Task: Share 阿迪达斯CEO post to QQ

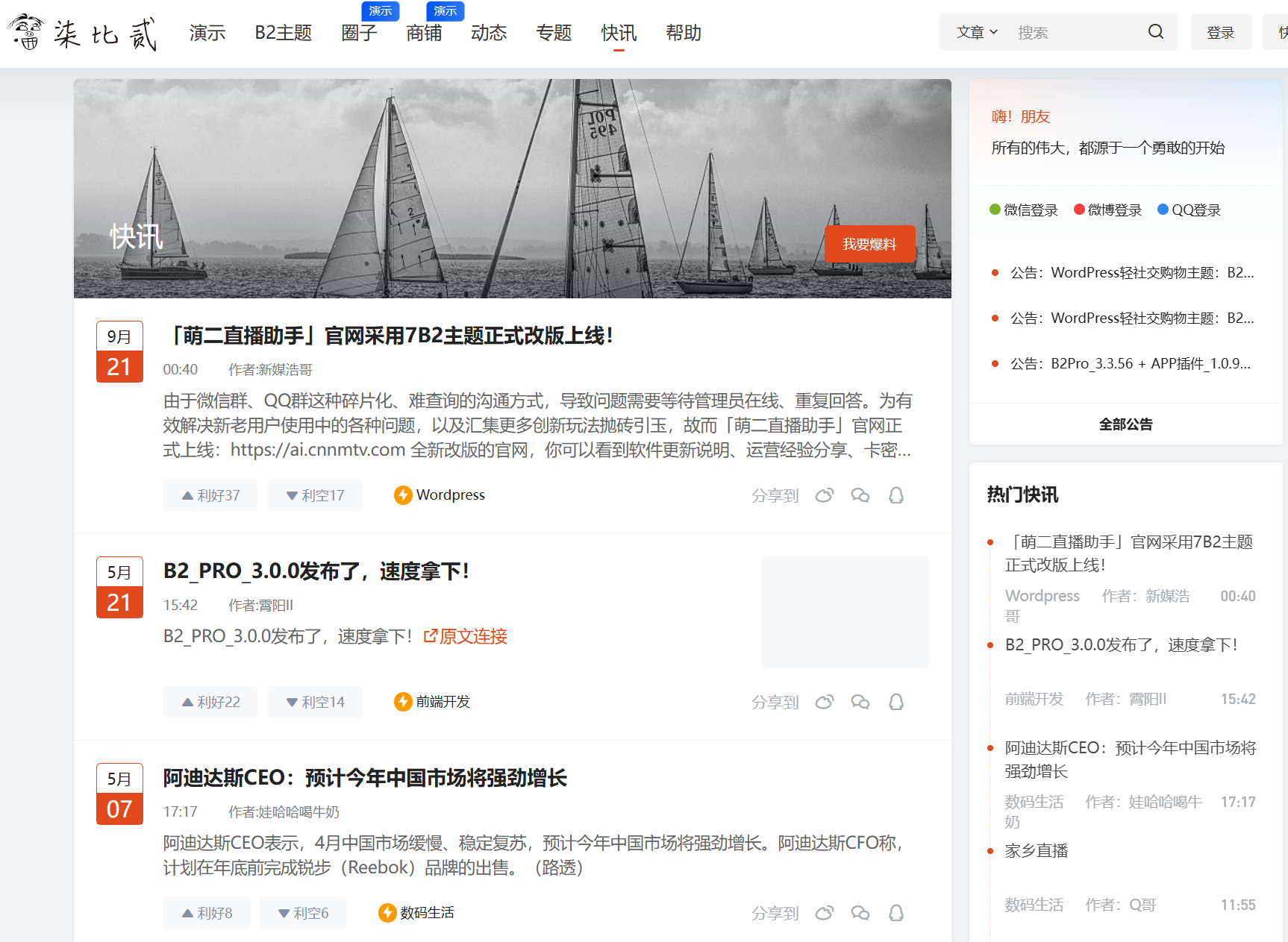Action: pos(896,913)
